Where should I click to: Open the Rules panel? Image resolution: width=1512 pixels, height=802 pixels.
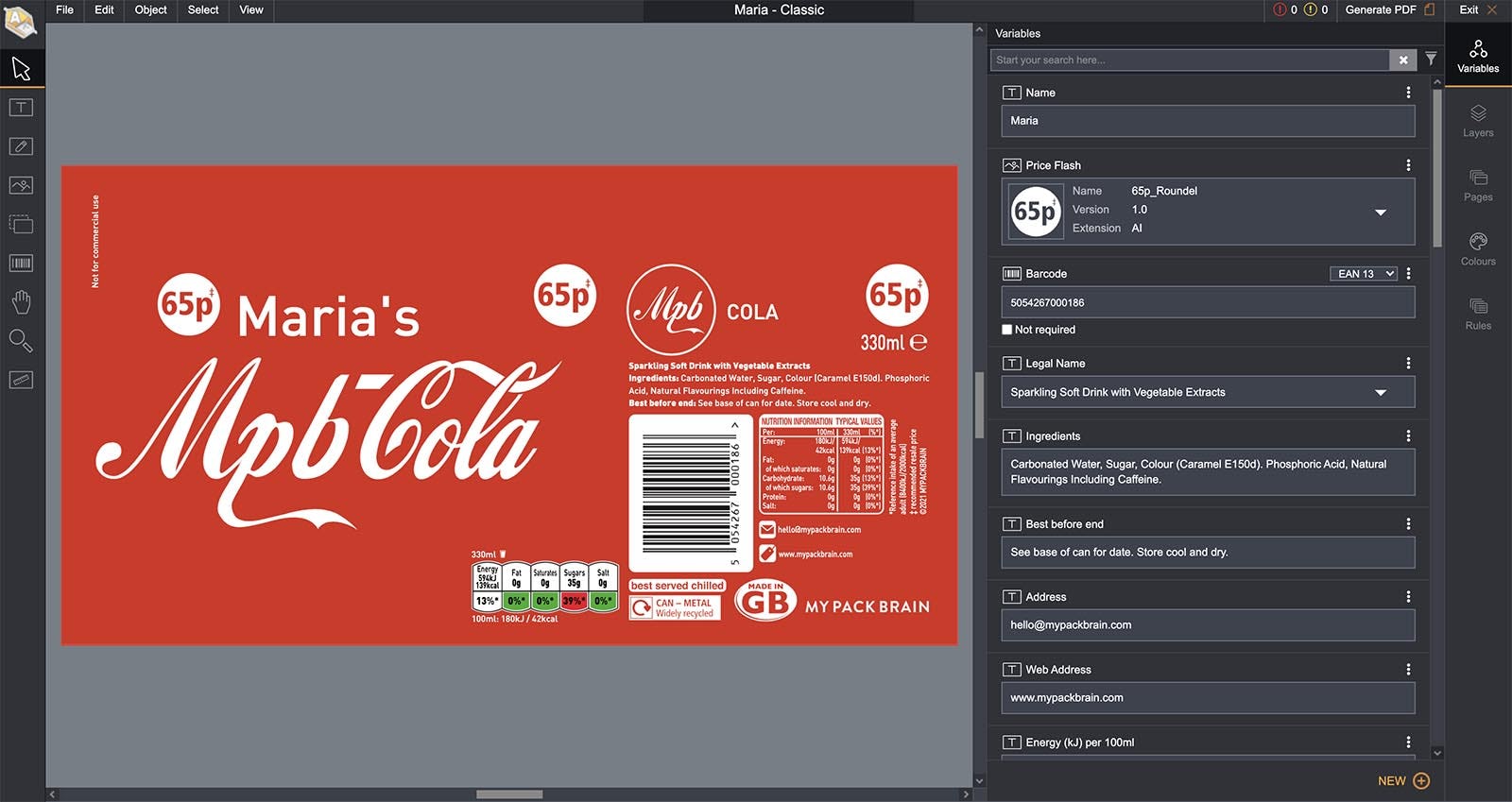(1478, 314)
